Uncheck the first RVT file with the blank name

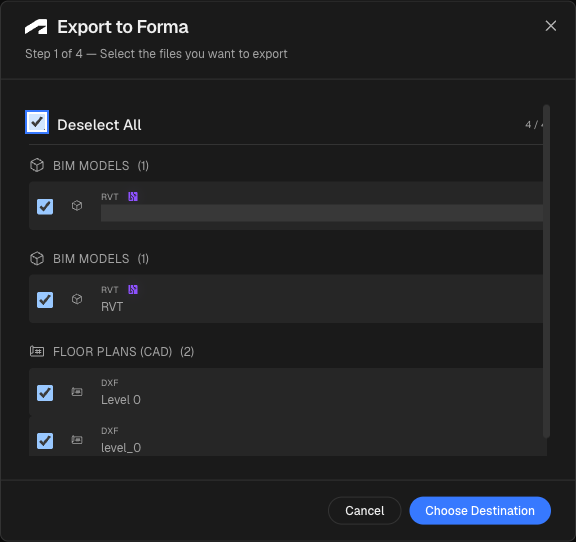pos(45,207)
